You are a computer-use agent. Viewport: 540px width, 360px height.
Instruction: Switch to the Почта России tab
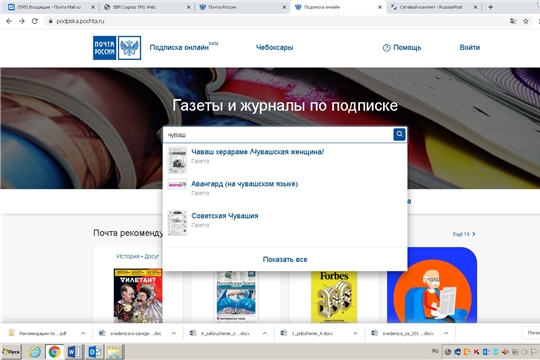[x=242, y=7]
